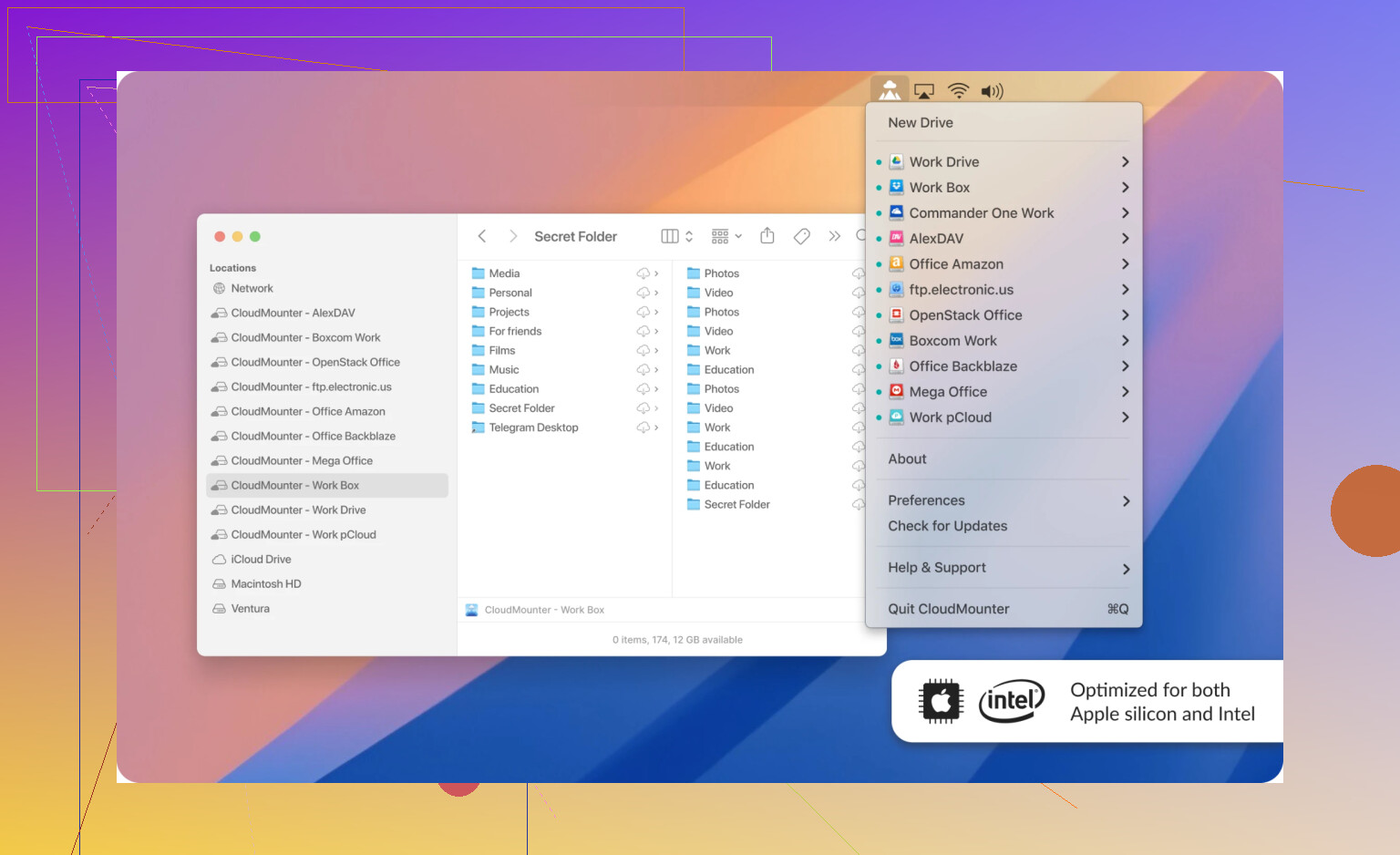Show more toolbar items via double chevron
Image resolution: width=1400 pixels, height=855 pixels.
[834, 236]
